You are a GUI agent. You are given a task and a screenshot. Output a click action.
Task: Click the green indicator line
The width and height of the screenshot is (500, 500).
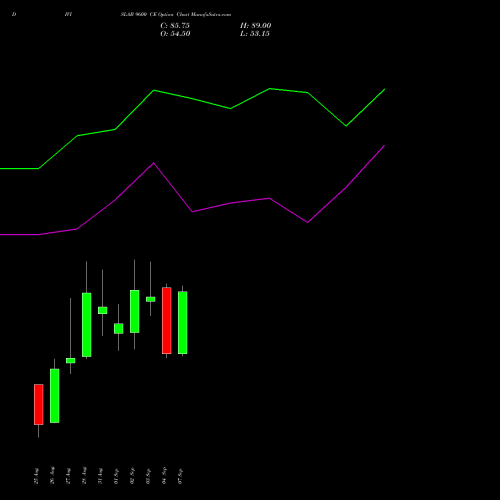[192, 98]
